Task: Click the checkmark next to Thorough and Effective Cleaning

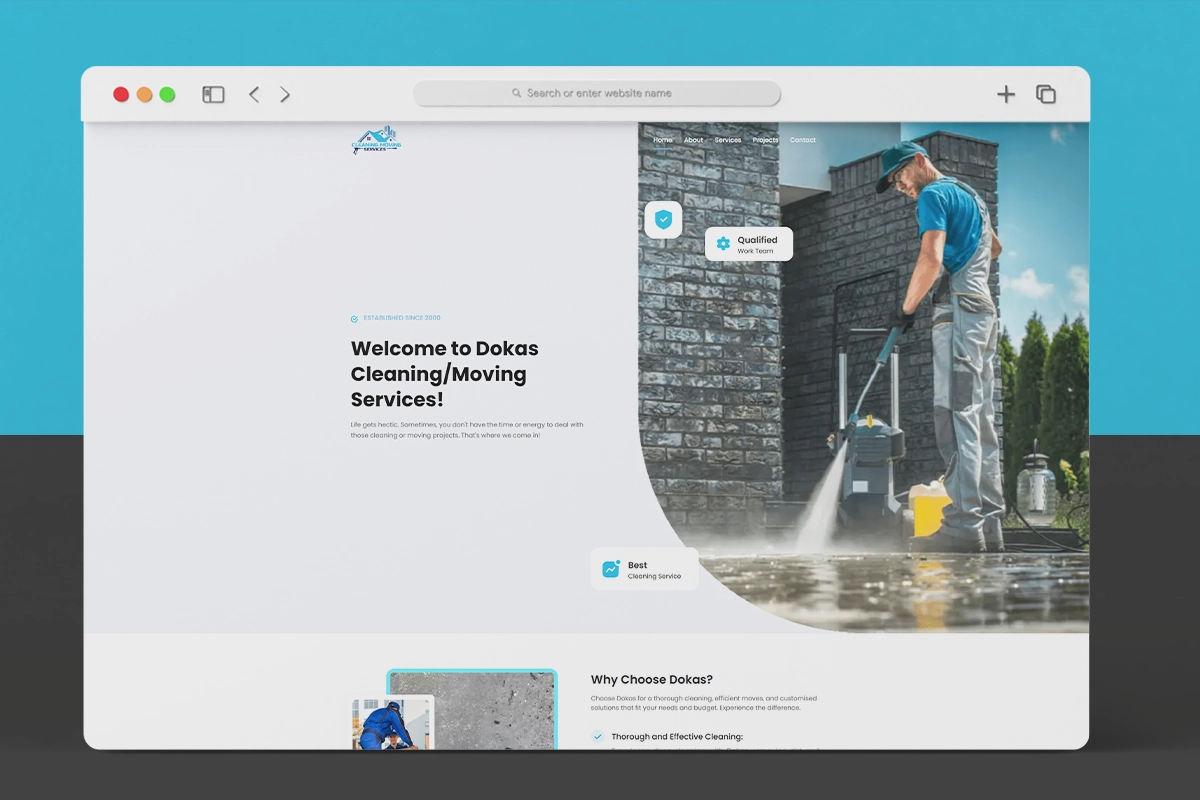Action: tap(598, 737)
